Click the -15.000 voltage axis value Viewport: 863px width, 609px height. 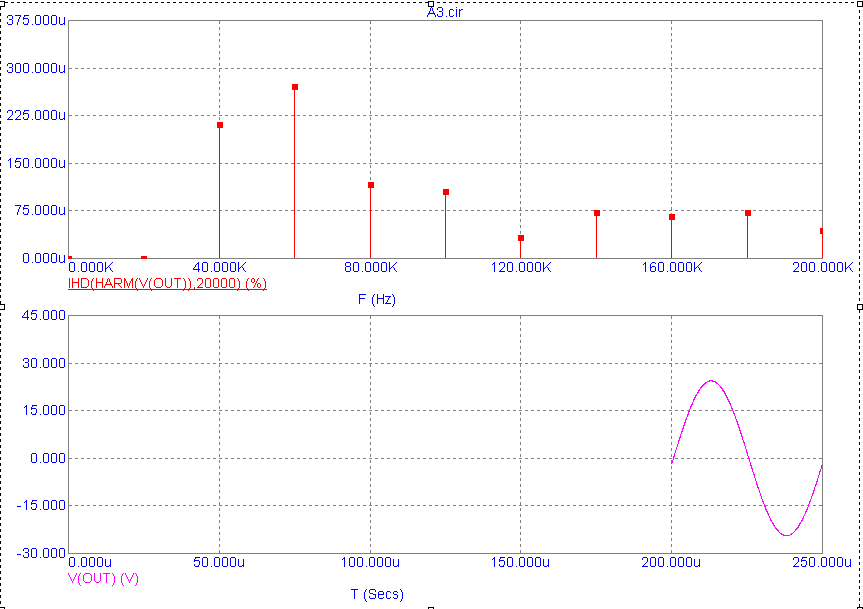click(x=41, y=506)
